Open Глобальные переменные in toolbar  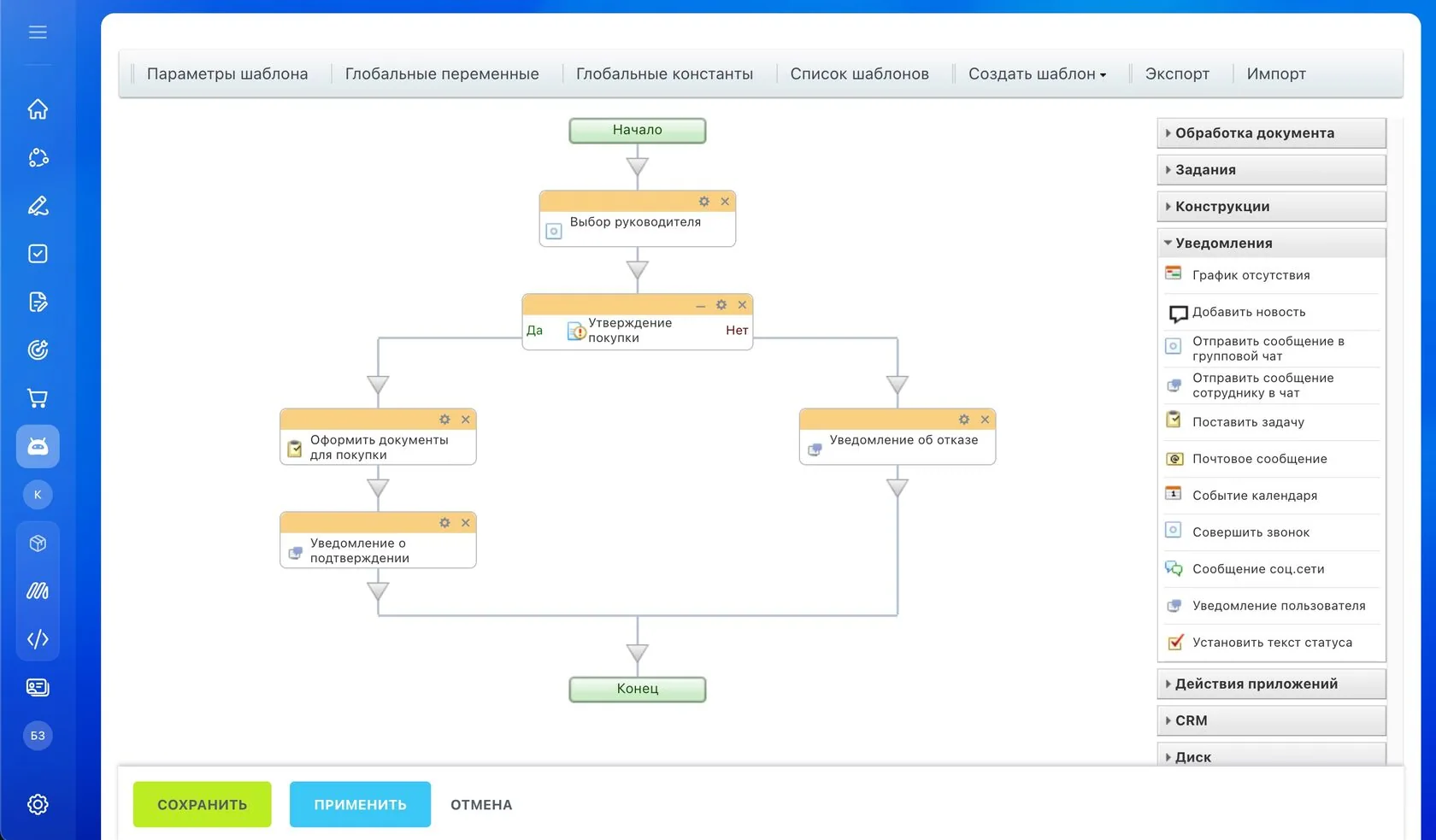tap(442, 74)
